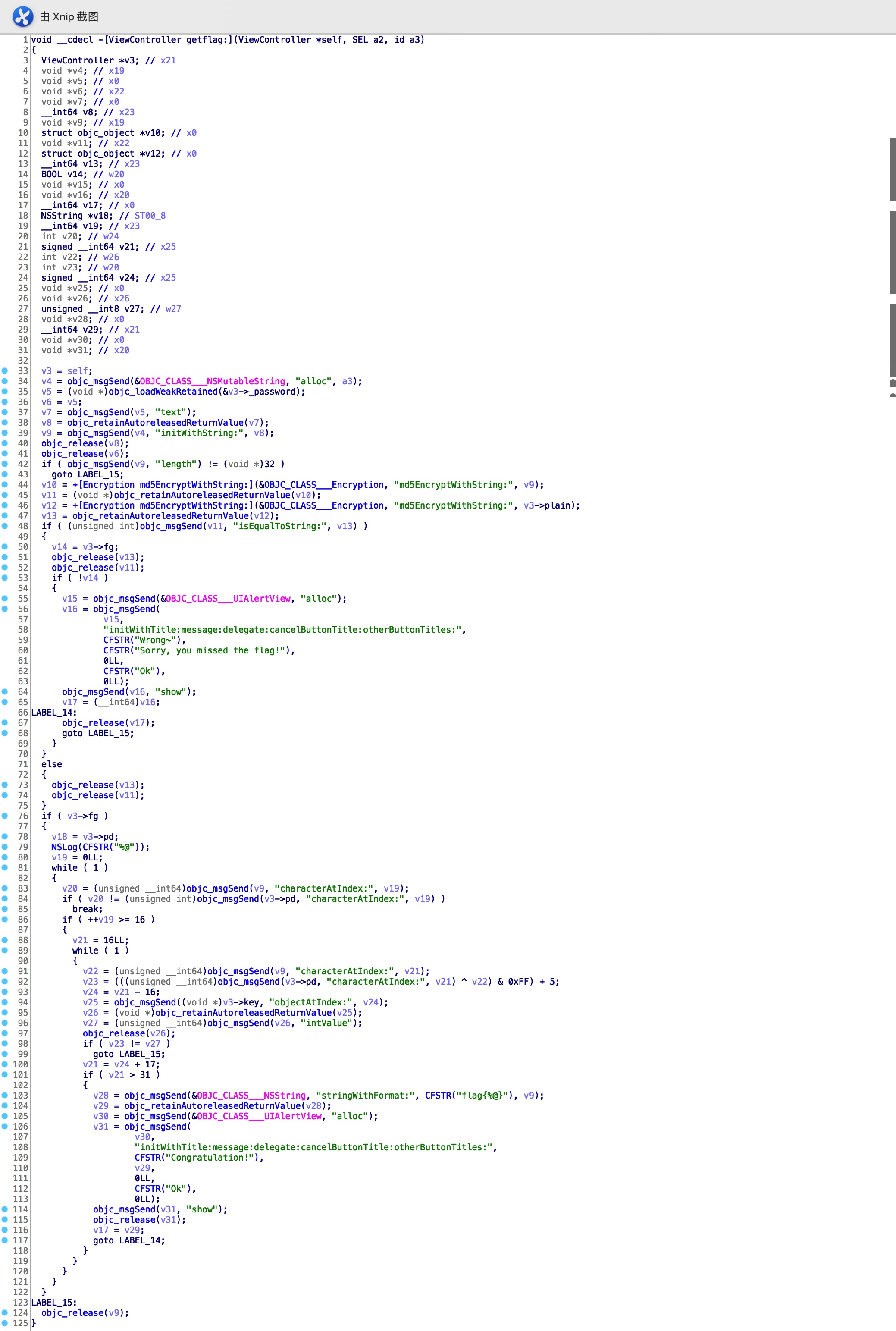Toggle the breakpoint dot on line 48
Viewport: 896px width, 1331px height.
pyautogui.click(x=5, y=526)
